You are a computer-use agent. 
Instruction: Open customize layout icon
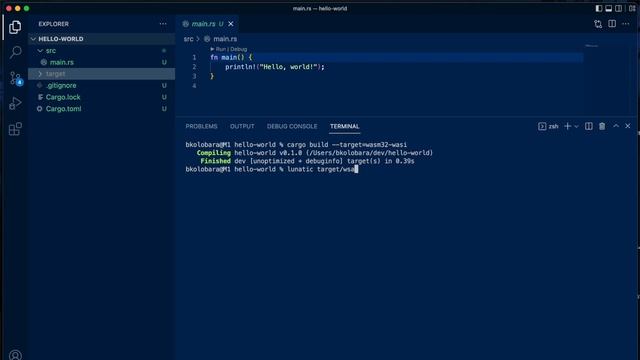[x=632, y=8]
